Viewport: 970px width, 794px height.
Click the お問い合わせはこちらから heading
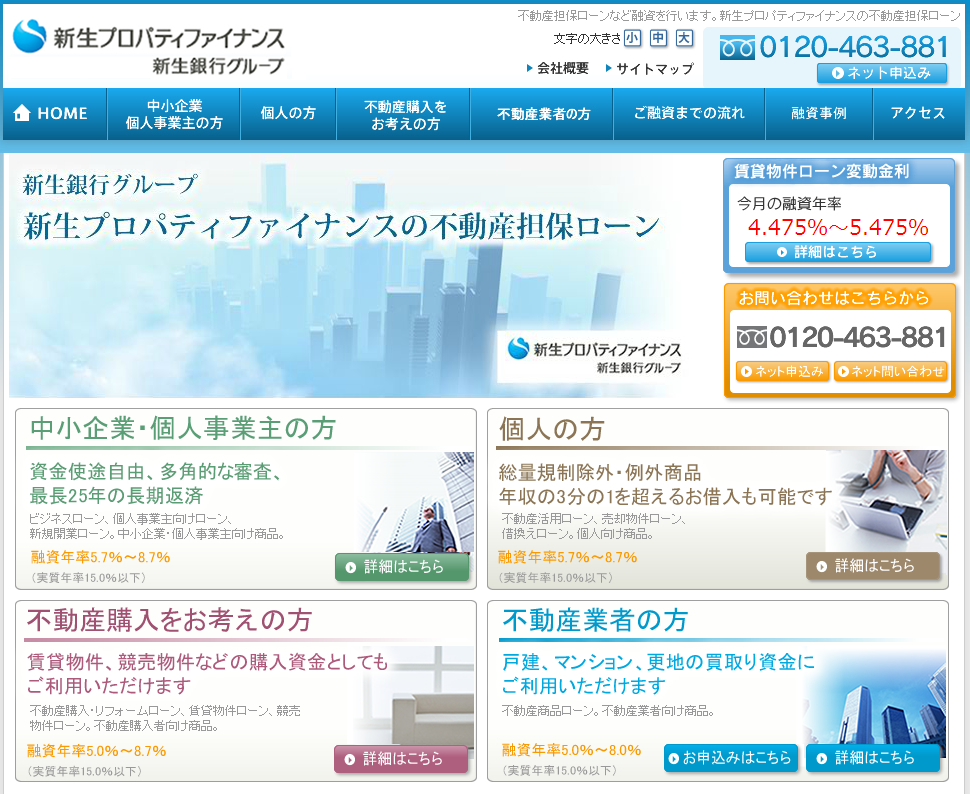point(833,298)
